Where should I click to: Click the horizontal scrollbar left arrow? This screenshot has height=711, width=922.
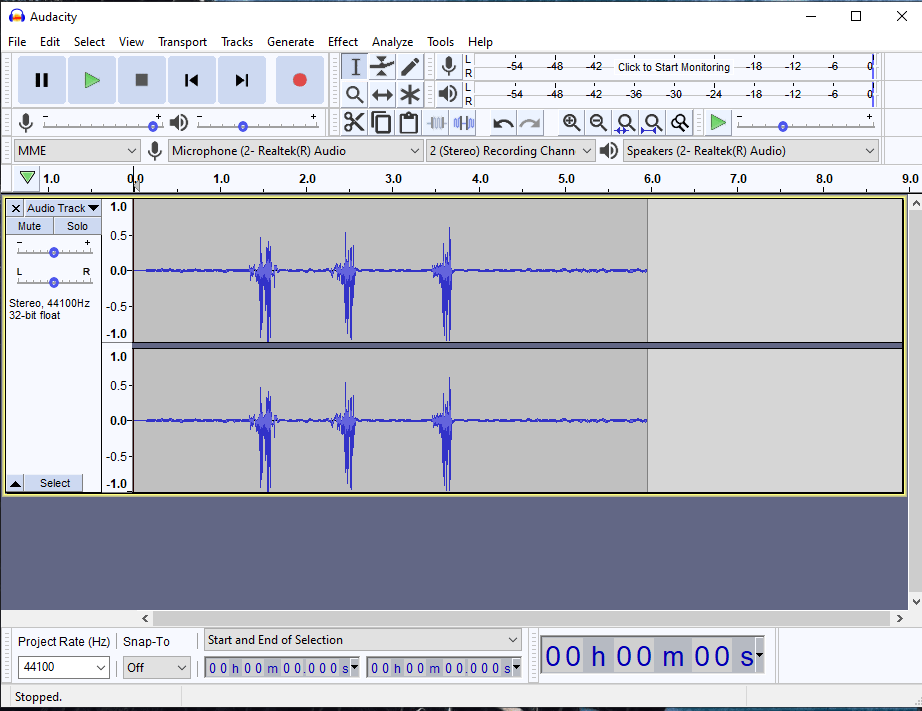[144, 618]
